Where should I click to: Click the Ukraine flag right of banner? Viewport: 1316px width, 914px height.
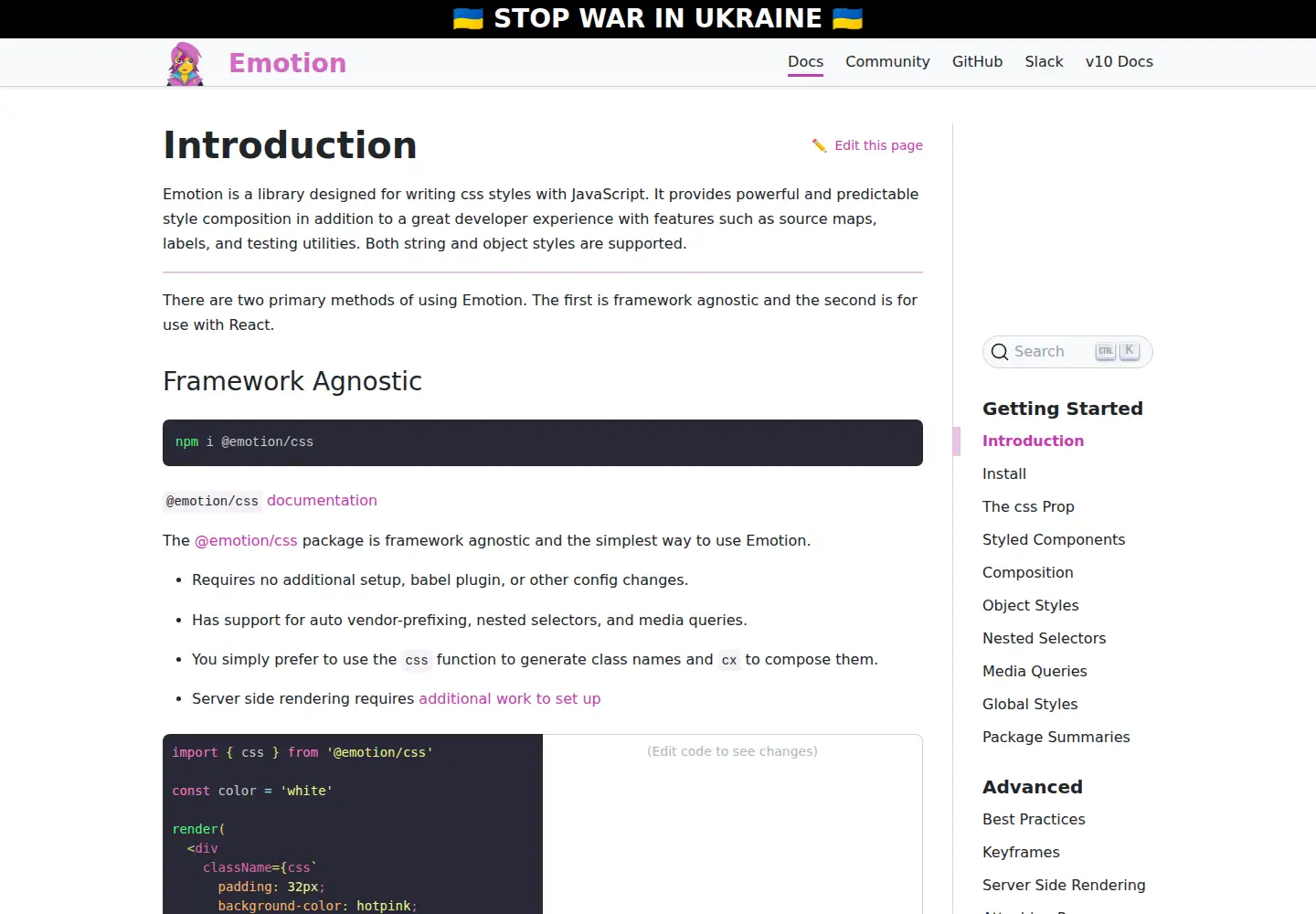(847, 18)
